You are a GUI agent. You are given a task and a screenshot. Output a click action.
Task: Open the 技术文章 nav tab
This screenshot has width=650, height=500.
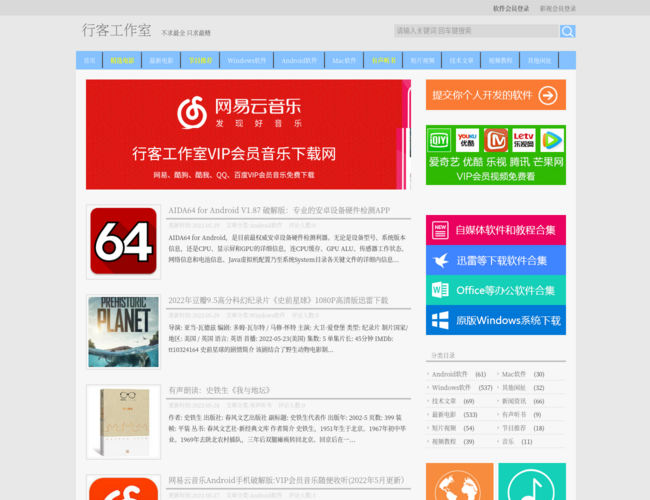pyautogui.click(x=461, y=61)
